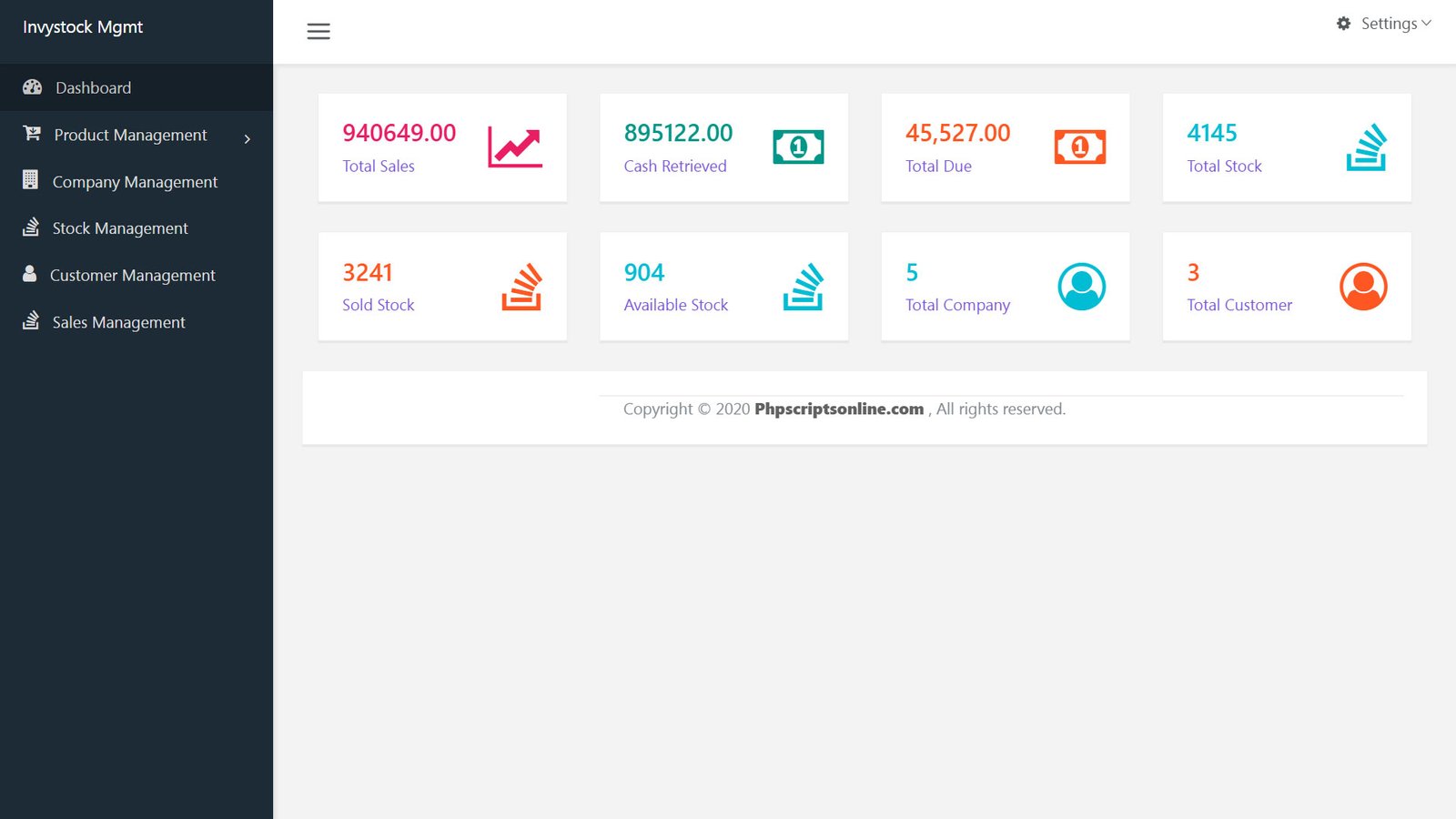
Task: Click the Product Management cart icon
Action: click(32, 134)
